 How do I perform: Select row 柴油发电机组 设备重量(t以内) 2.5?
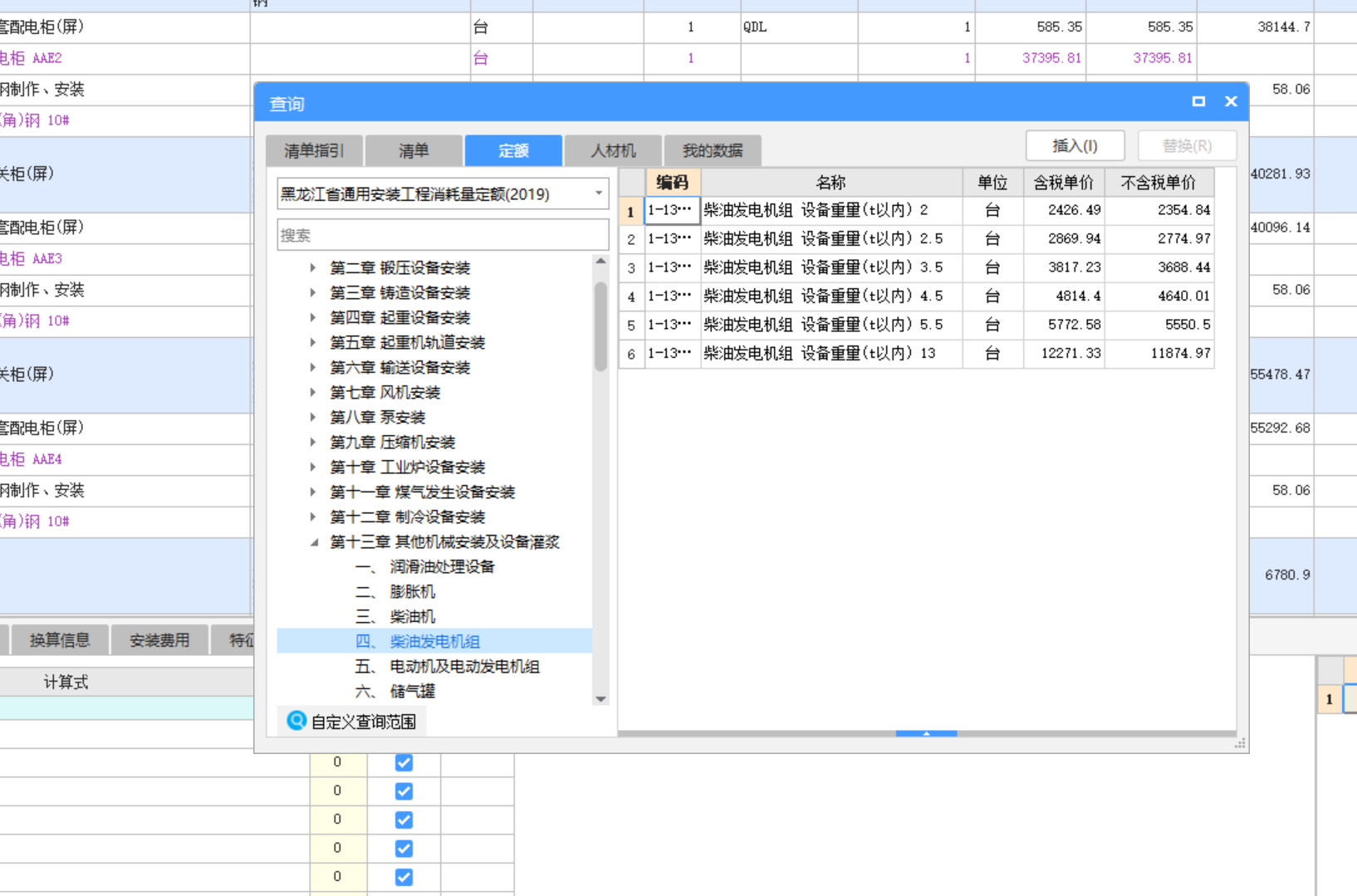coord(917,238)
